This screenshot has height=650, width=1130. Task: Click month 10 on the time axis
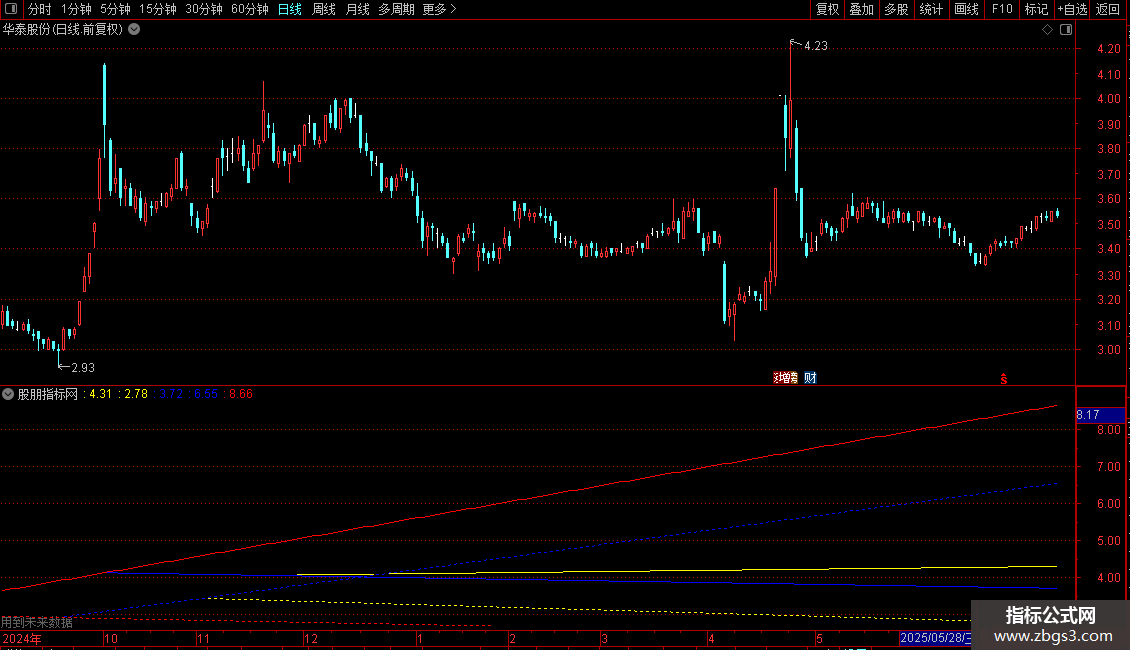tap(110, 638)
